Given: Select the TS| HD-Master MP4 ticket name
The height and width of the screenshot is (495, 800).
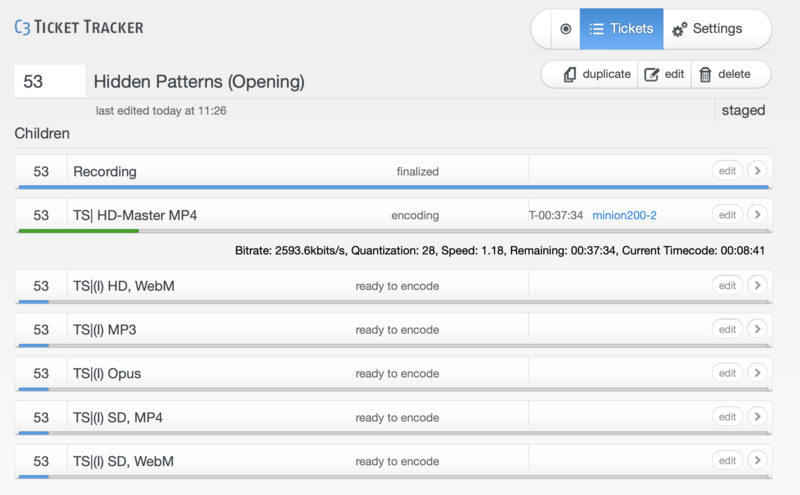Looking at the screenshot, I should pyautogui.click(x=135, y=215).
